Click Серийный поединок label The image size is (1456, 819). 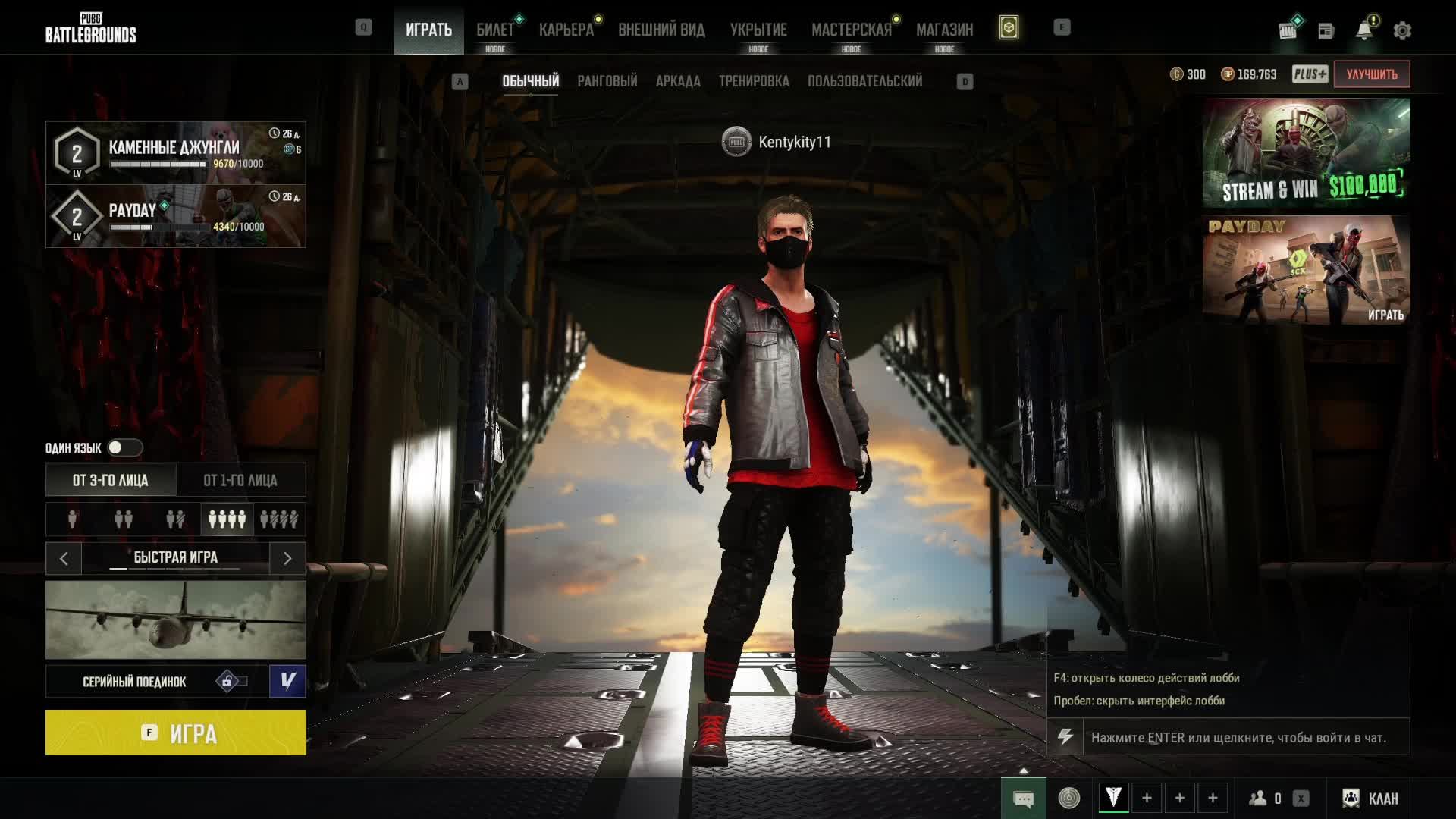click(x=134, y=682)
